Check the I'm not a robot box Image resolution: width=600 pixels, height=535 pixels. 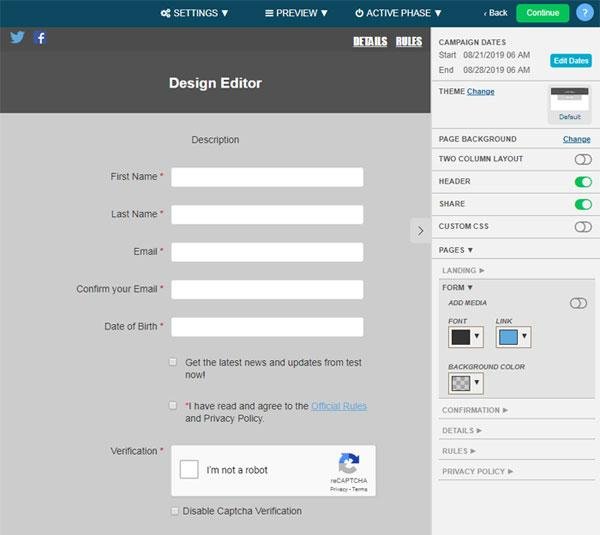click(x=189, y=470)
